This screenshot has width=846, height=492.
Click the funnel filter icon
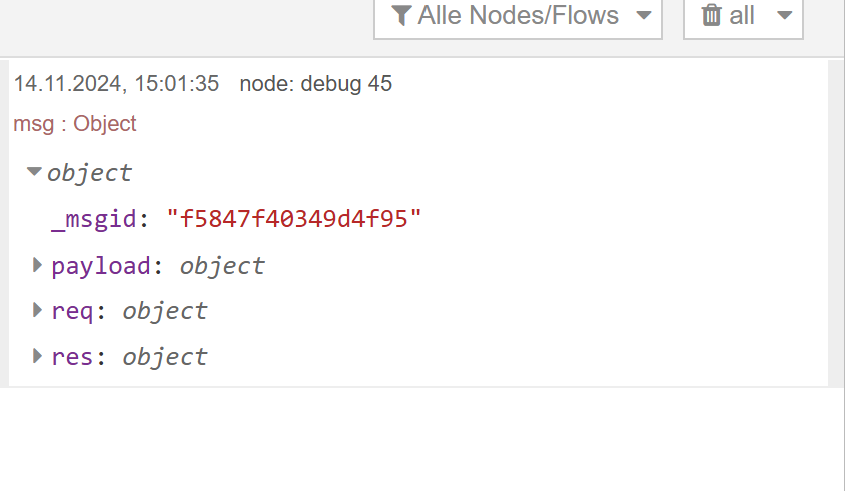(x=402, y=16)
